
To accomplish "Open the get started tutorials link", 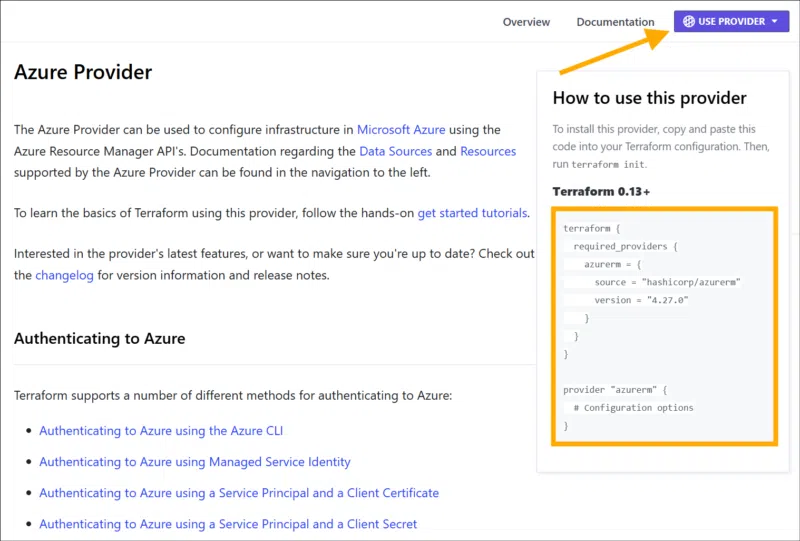I will [x=472, y=213].
